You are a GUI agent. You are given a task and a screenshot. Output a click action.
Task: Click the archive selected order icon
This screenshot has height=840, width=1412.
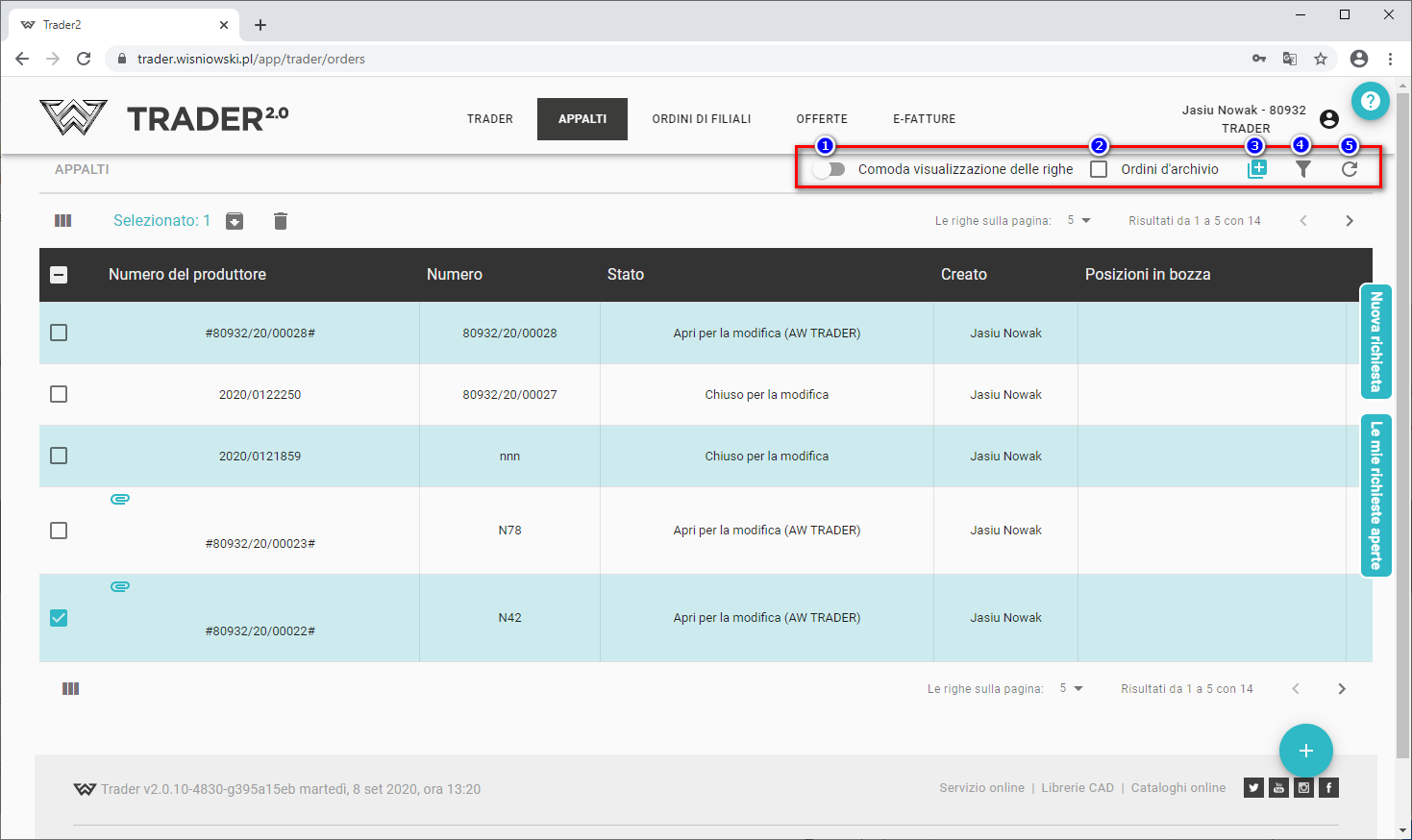click(235, 221)
